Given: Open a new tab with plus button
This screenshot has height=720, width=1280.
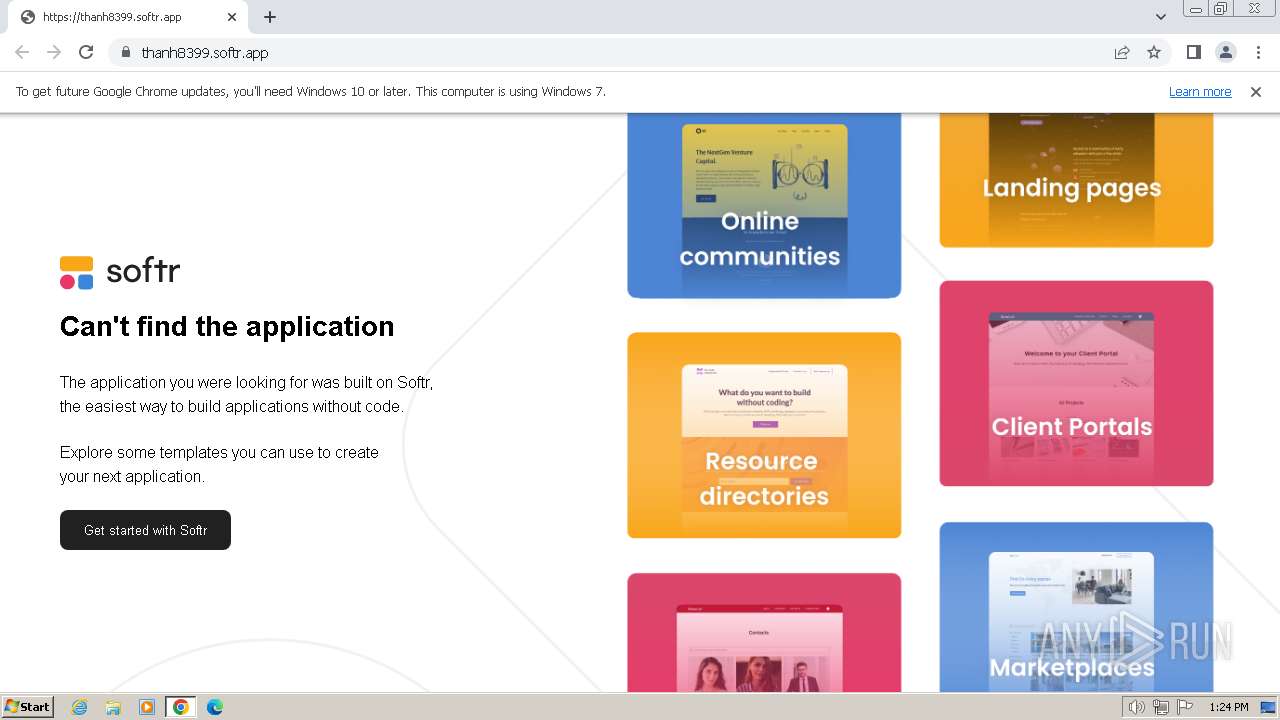Looking at the screenshot, I should (x=270, y=17).
